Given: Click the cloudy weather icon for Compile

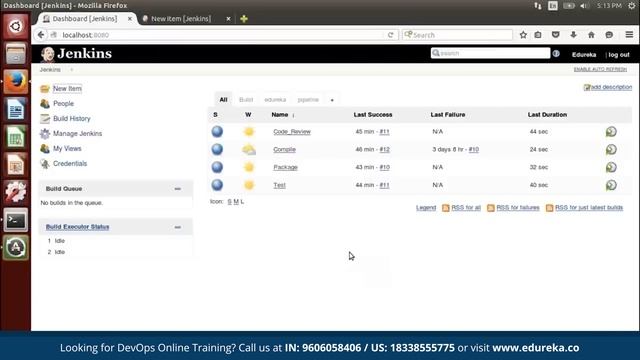Looking at the screenshot, I should [249, 149].
